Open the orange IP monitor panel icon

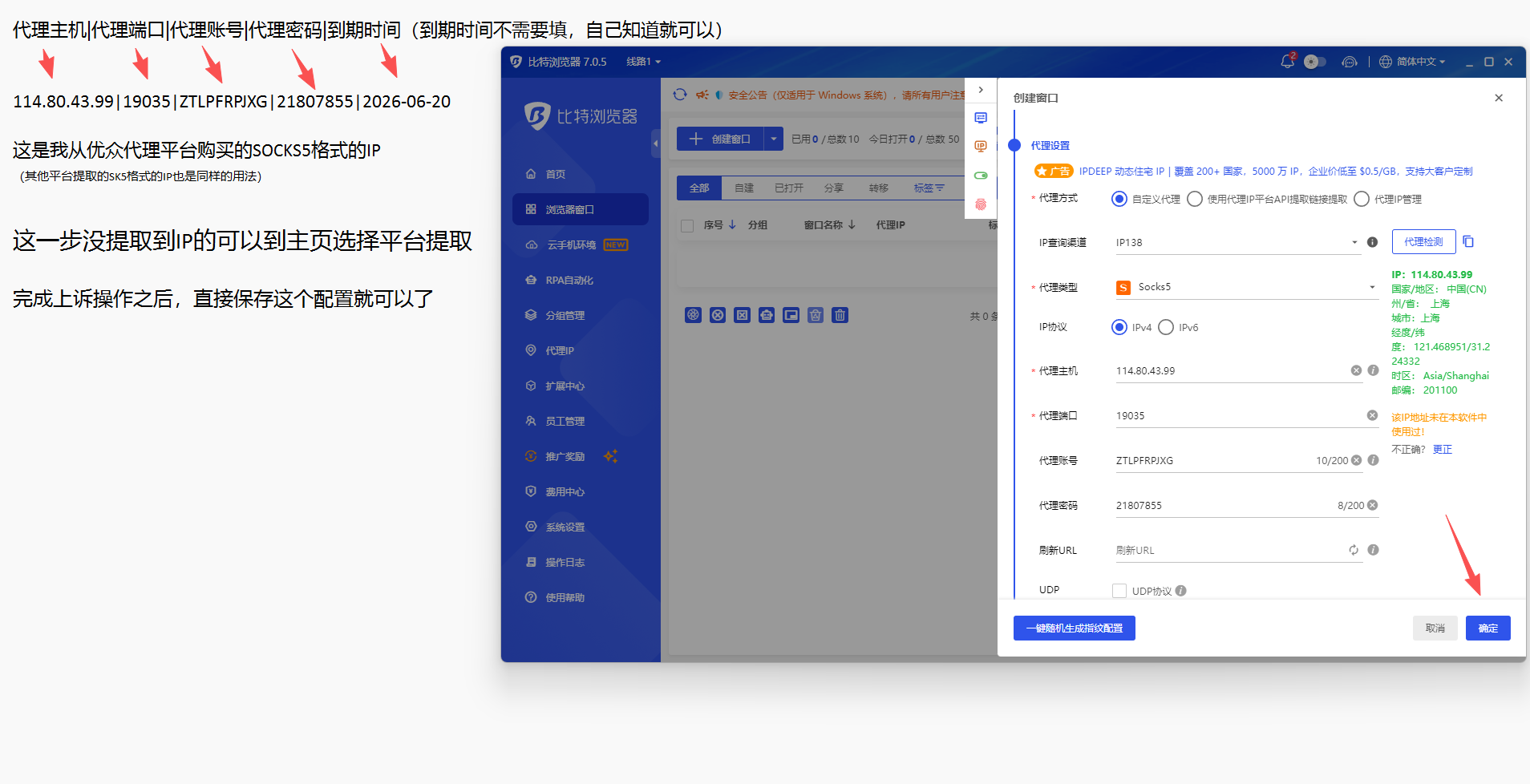[981, 147]
